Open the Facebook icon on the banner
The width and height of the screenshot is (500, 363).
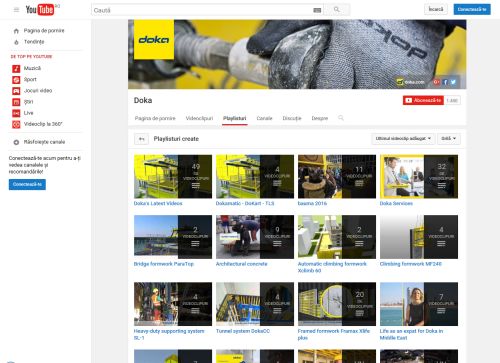pyautogui.click(x=445, y=82)
